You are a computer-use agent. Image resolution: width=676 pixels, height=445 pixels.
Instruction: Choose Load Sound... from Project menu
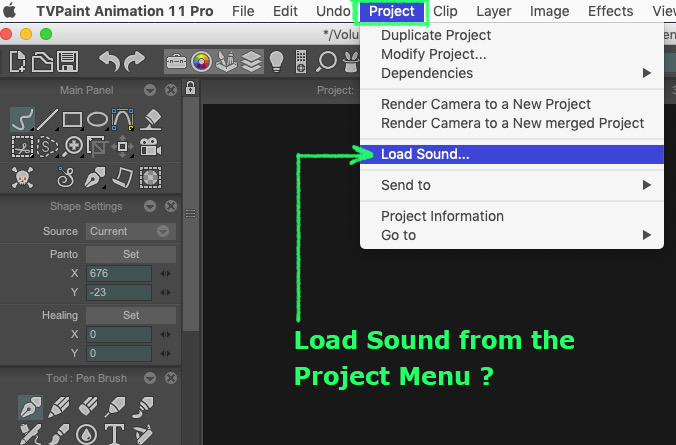512,154
